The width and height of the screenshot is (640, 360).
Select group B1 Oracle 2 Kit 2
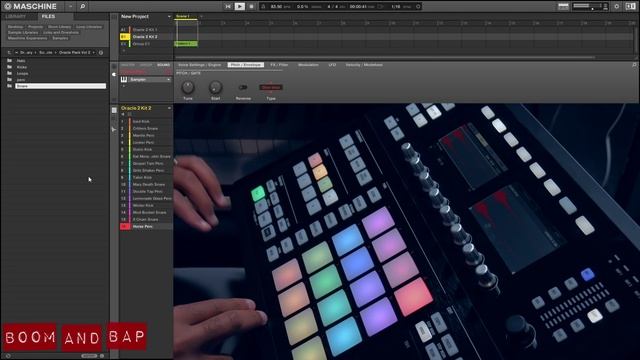pyautogui.click(x=146, y=37)
